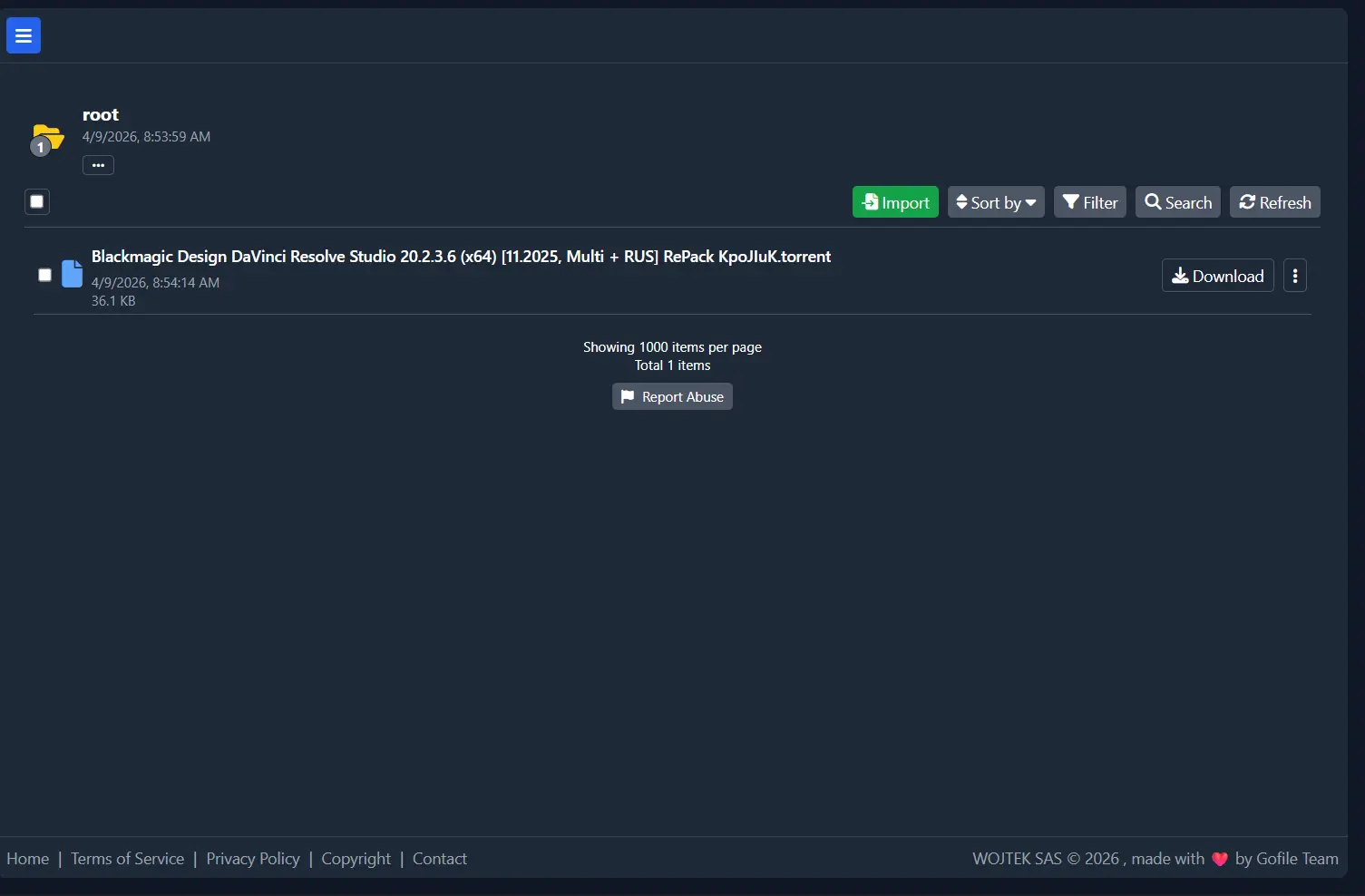Image resolution: width=1365 pixels, height=896 pixels.
Task: Click the blue file icon of torrent
Action: pyautogui.click(x=72, y=274)
